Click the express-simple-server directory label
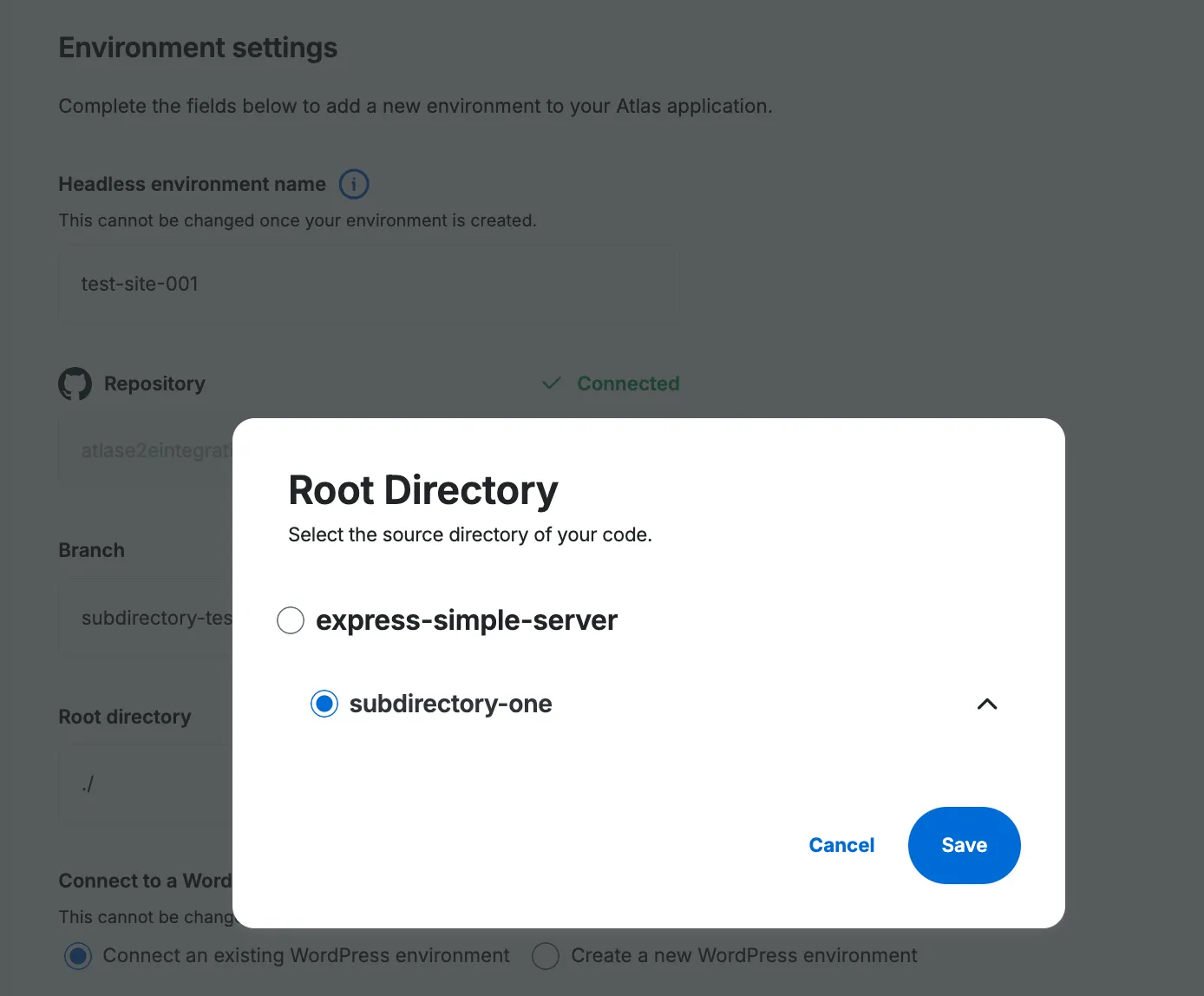 [x=466, y=620]
